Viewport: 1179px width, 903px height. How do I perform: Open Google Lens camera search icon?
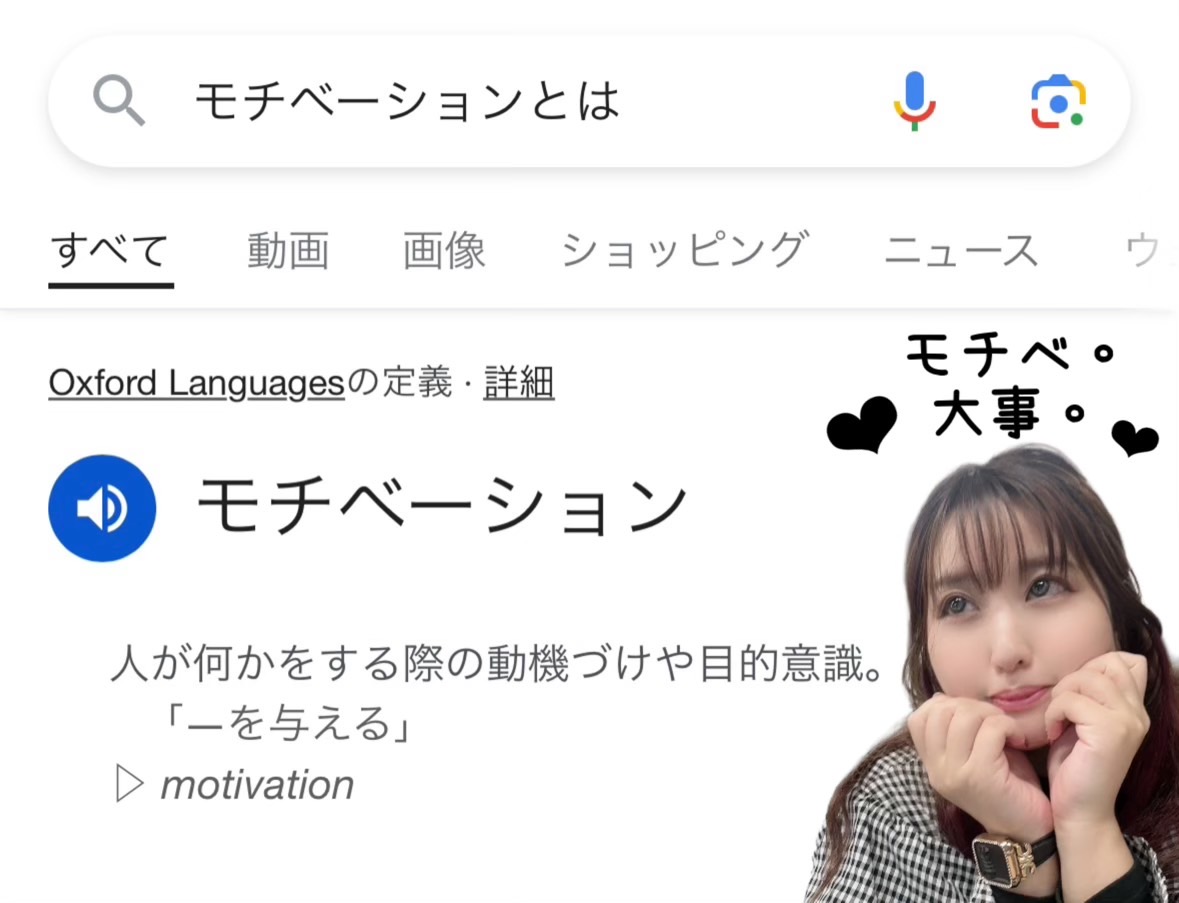click(x=1058, y=102)
